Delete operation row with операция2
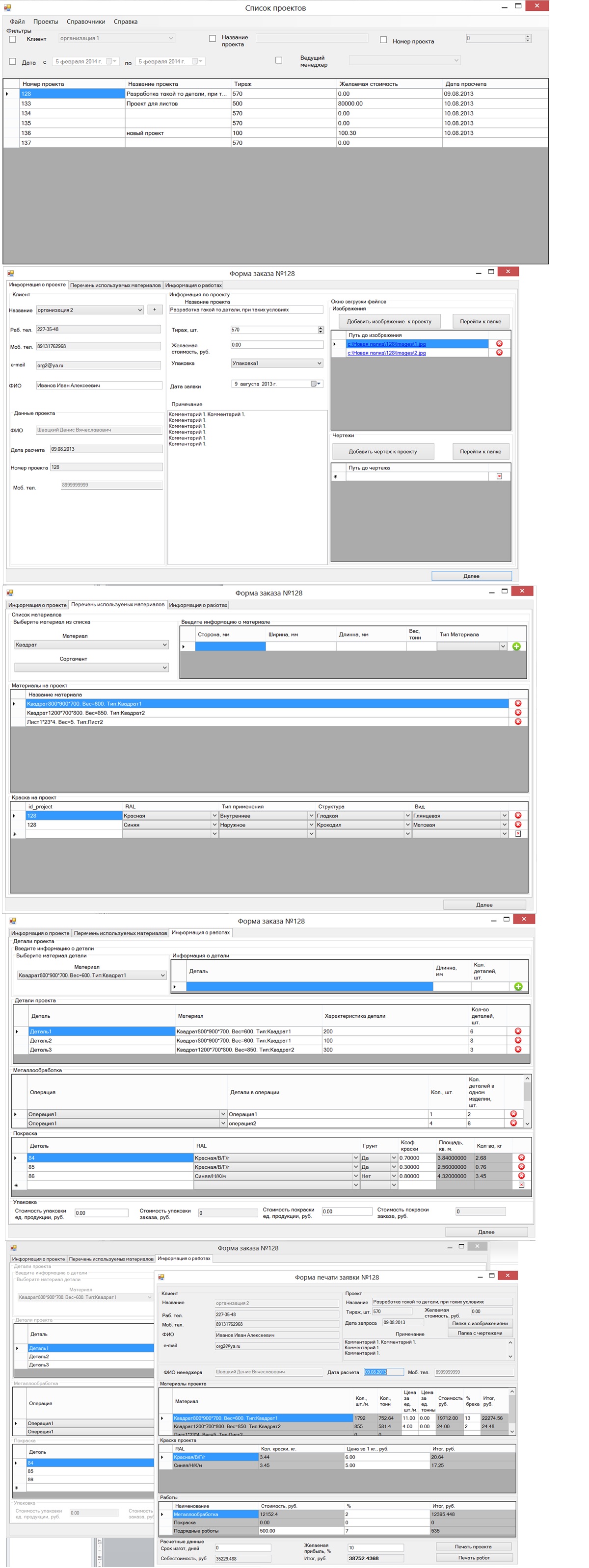This screenshot has height=1568, width=589. (513, 1123)
